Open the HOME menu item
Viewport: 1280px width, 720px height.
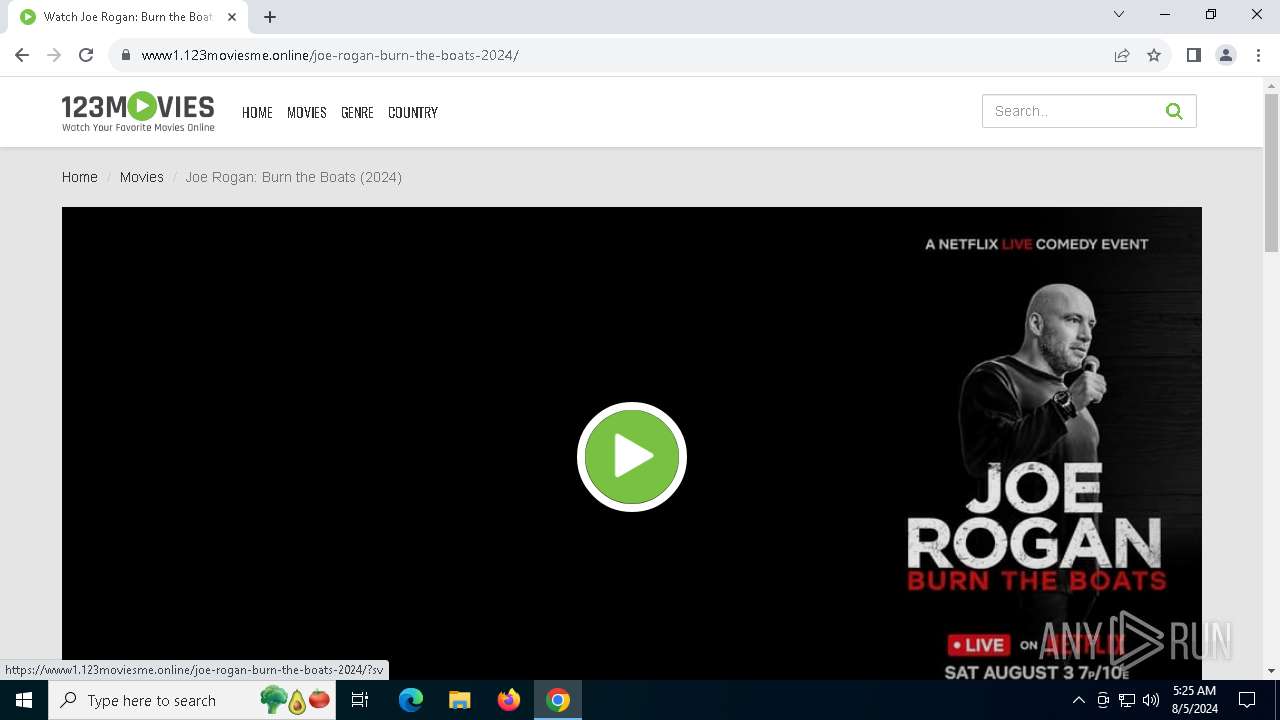coord(257,112)
